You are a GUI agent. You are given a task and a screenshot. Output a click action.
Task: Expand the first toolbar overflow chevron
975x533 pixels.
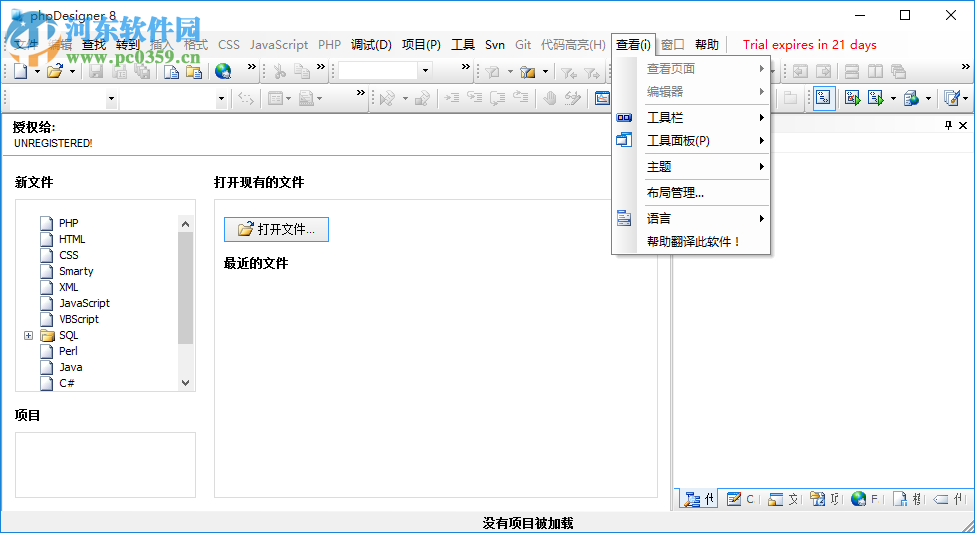point(251,67)
